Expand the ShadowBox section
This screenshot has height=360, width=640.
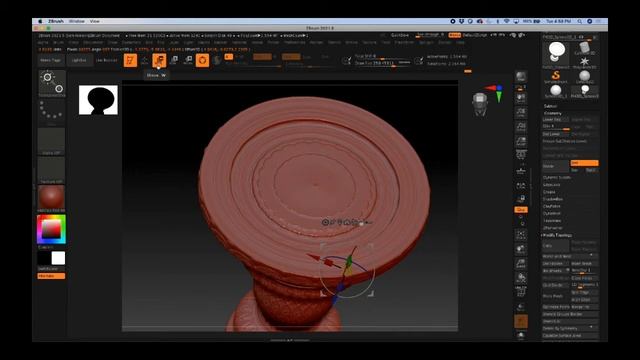(x=553, y=199)
